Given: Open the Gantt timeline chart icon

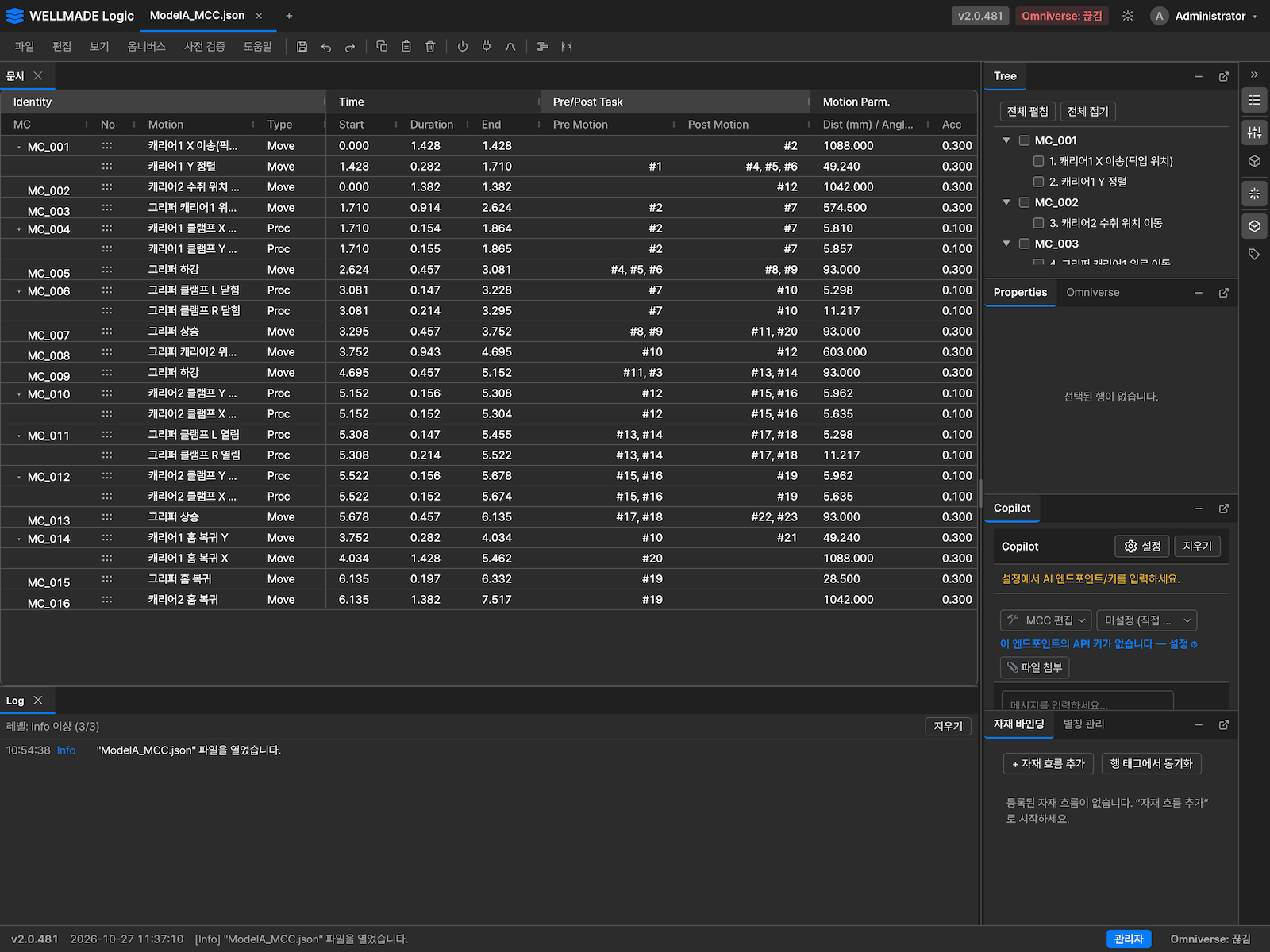Looking at the screenshot, I should (x=543, y=47).
